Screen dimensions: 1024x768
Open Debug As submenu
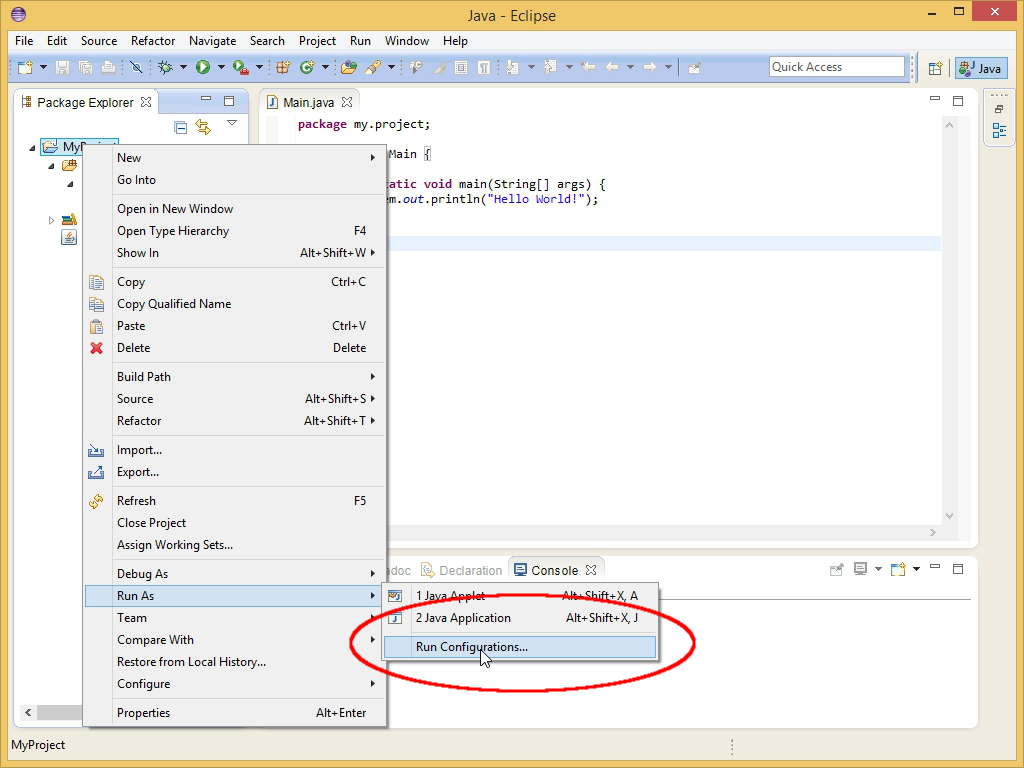(x=235, y=574)
